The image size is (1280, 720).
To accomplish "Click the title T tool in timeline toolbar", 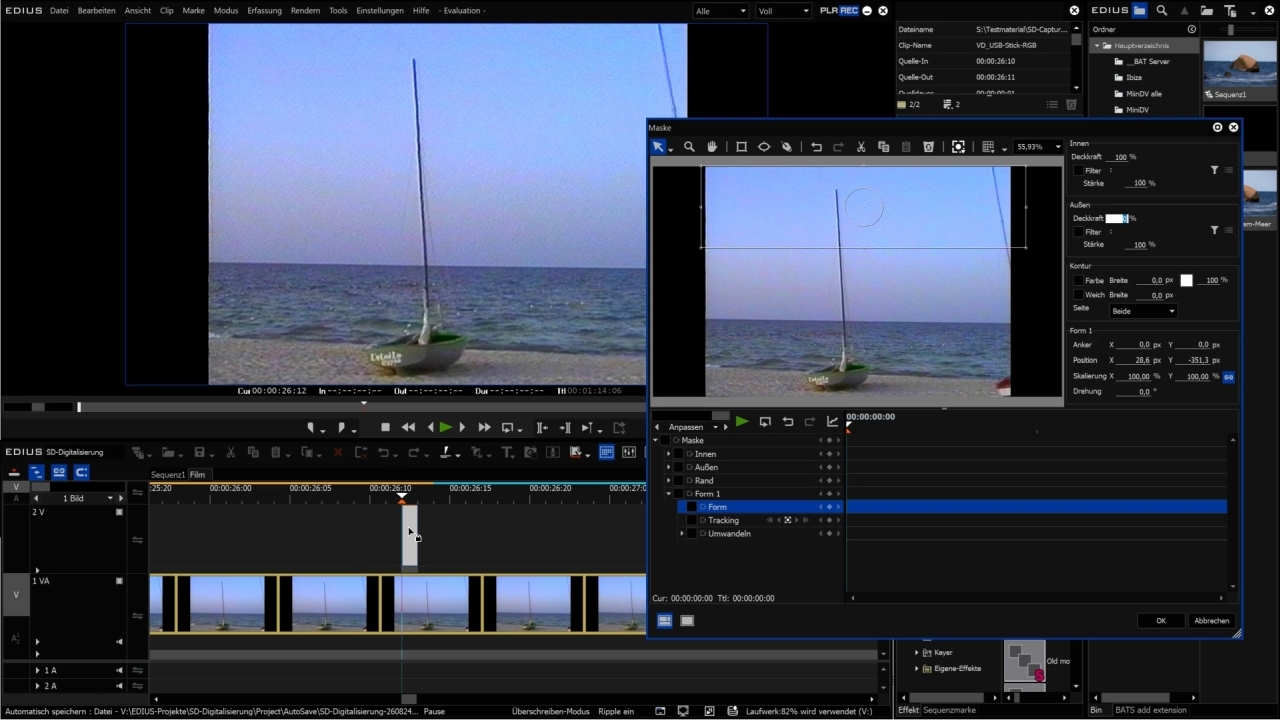I will (507, 453).
